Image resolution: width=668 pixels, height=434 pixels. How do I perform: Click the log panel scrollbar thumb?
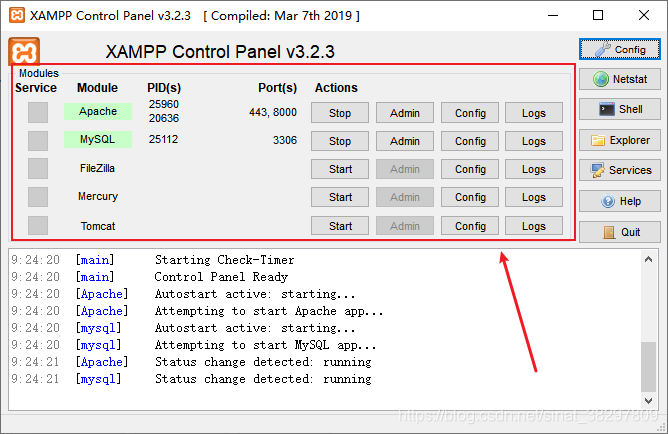click(648, 366)
